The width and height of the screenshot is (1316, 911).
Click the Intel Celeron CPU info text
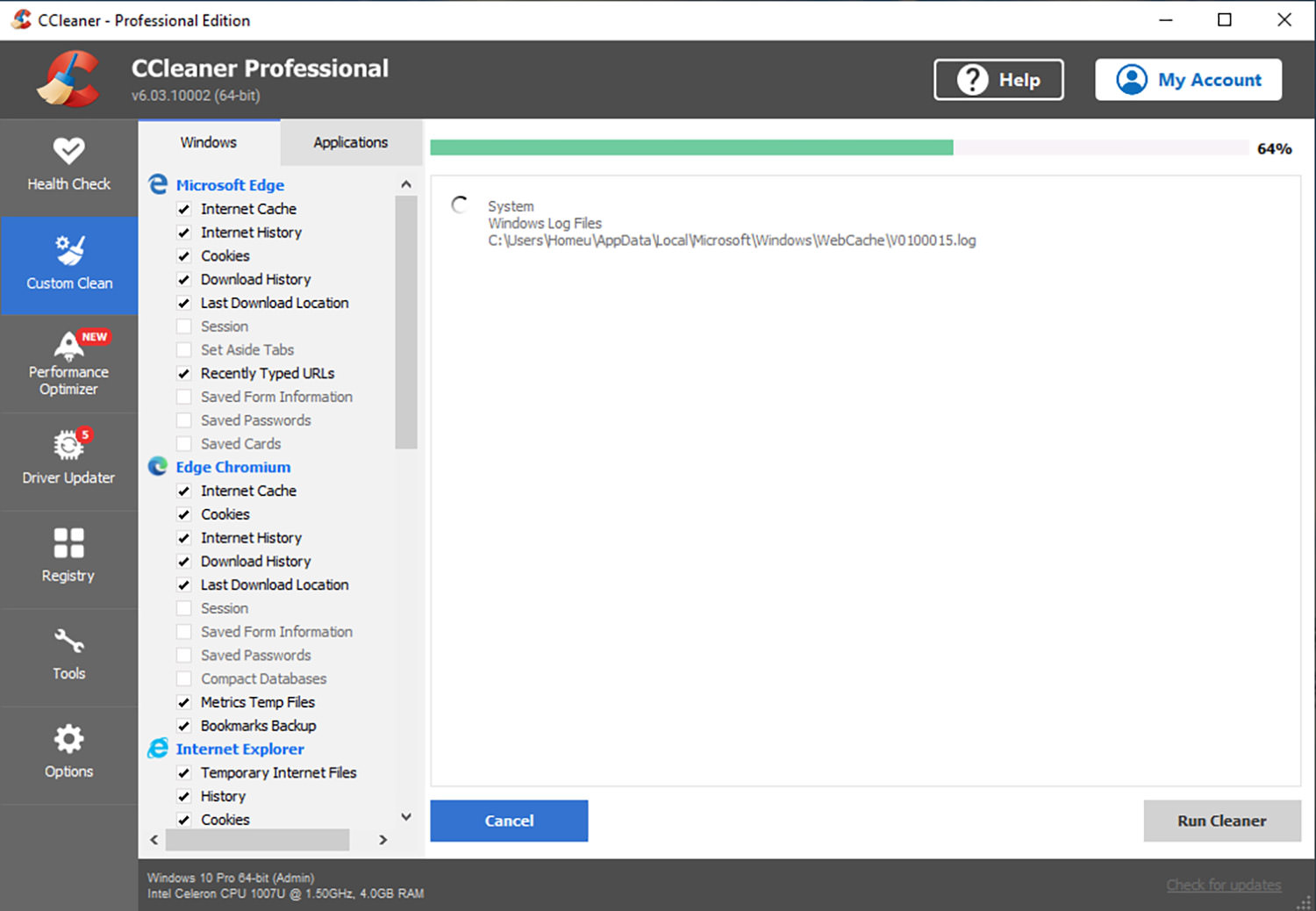(285, 893)
